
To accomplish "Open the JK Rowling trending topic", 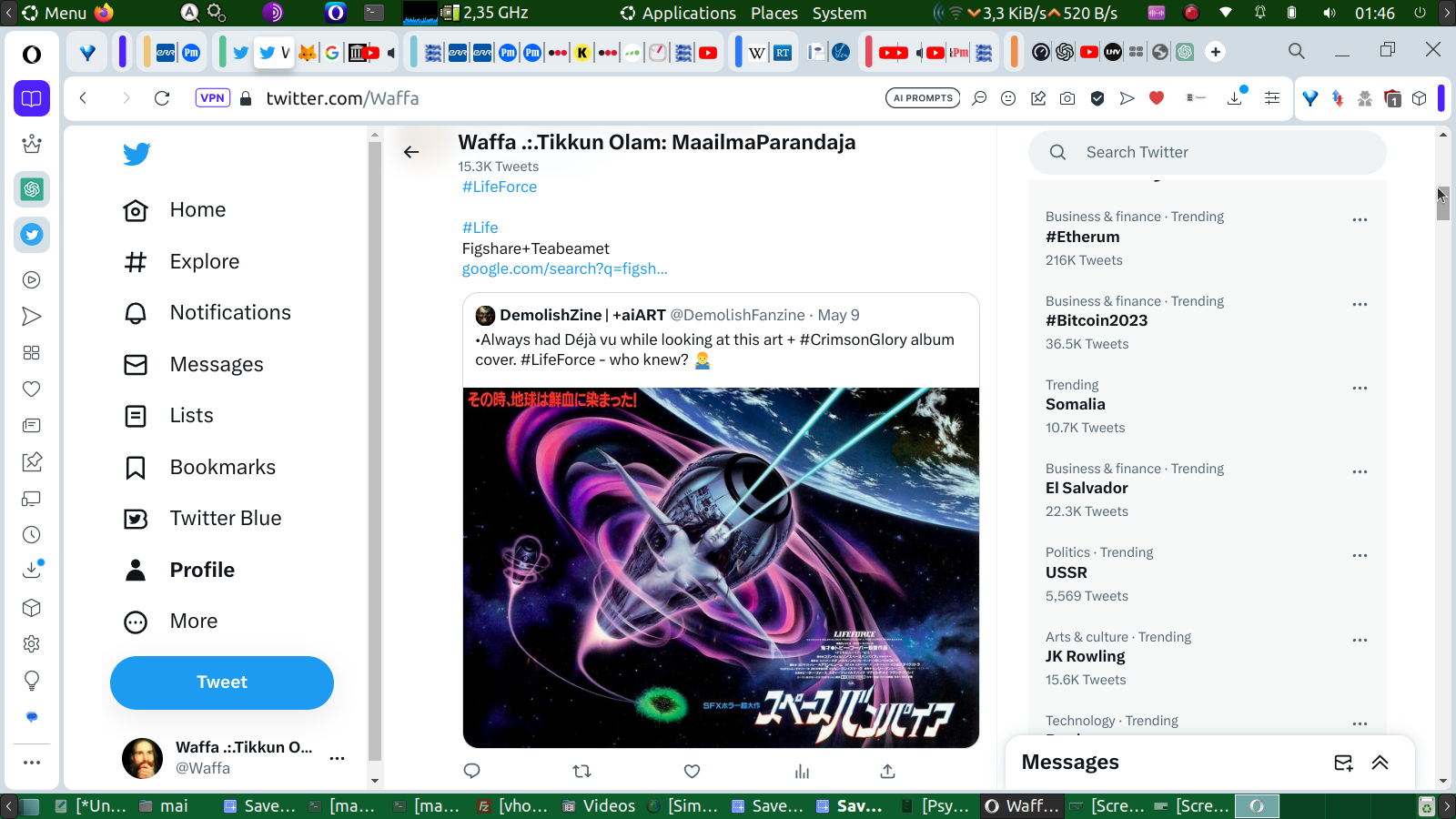I will click(x=1086, y=657).
